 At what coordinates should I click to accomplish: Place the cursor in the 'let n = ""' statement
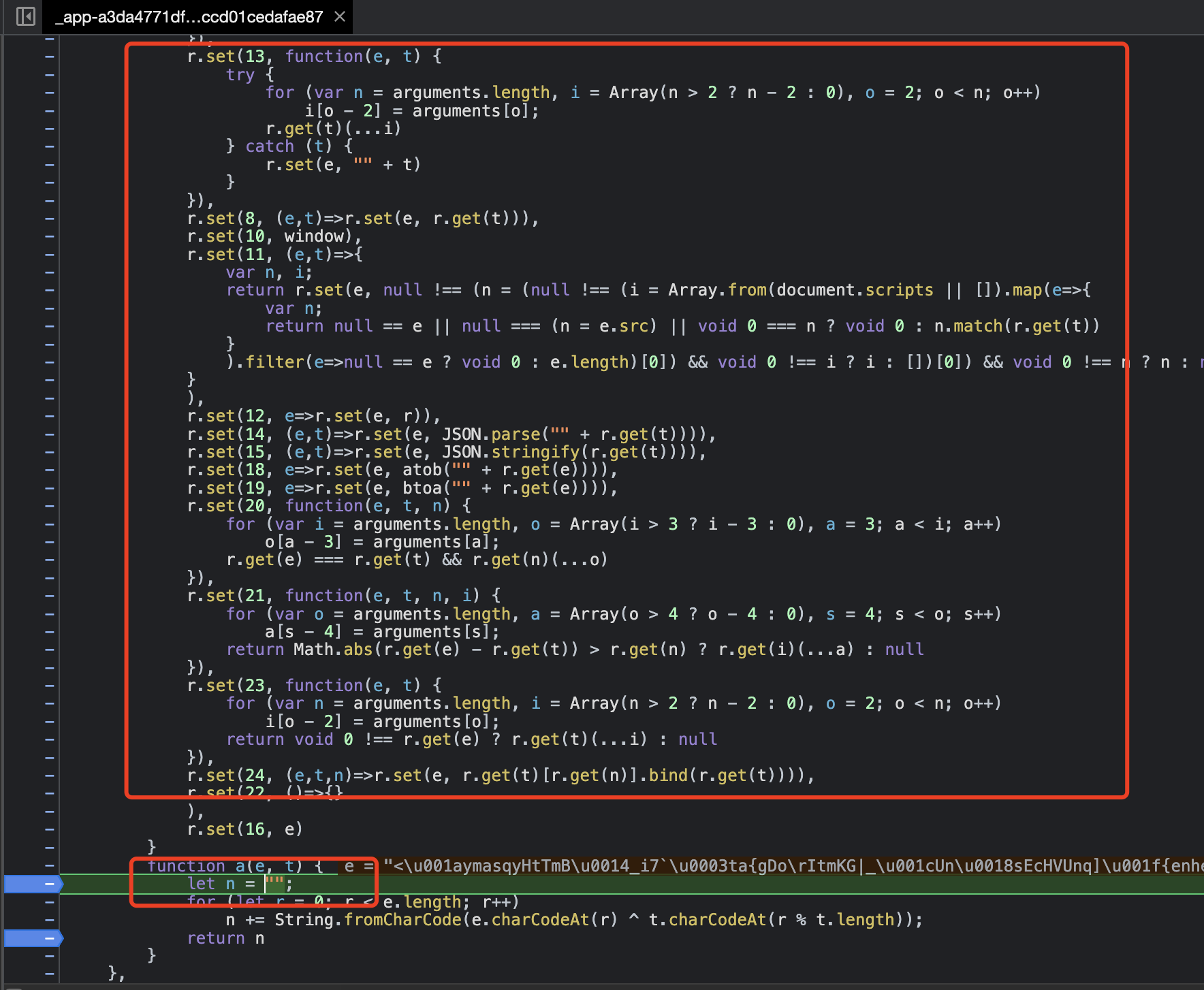(240, 884)
